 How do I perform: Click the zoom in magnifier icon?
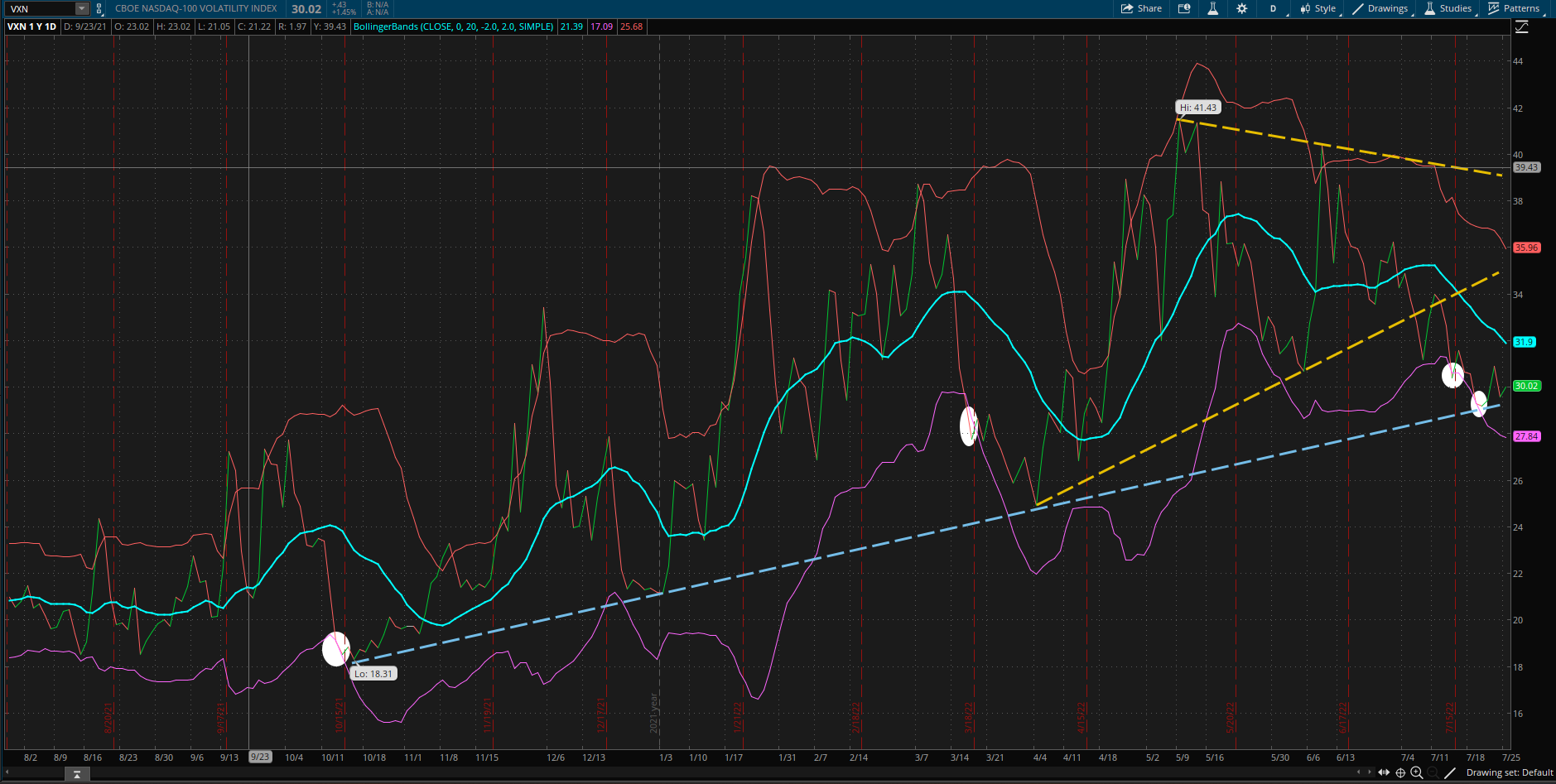pos(1417,772)
